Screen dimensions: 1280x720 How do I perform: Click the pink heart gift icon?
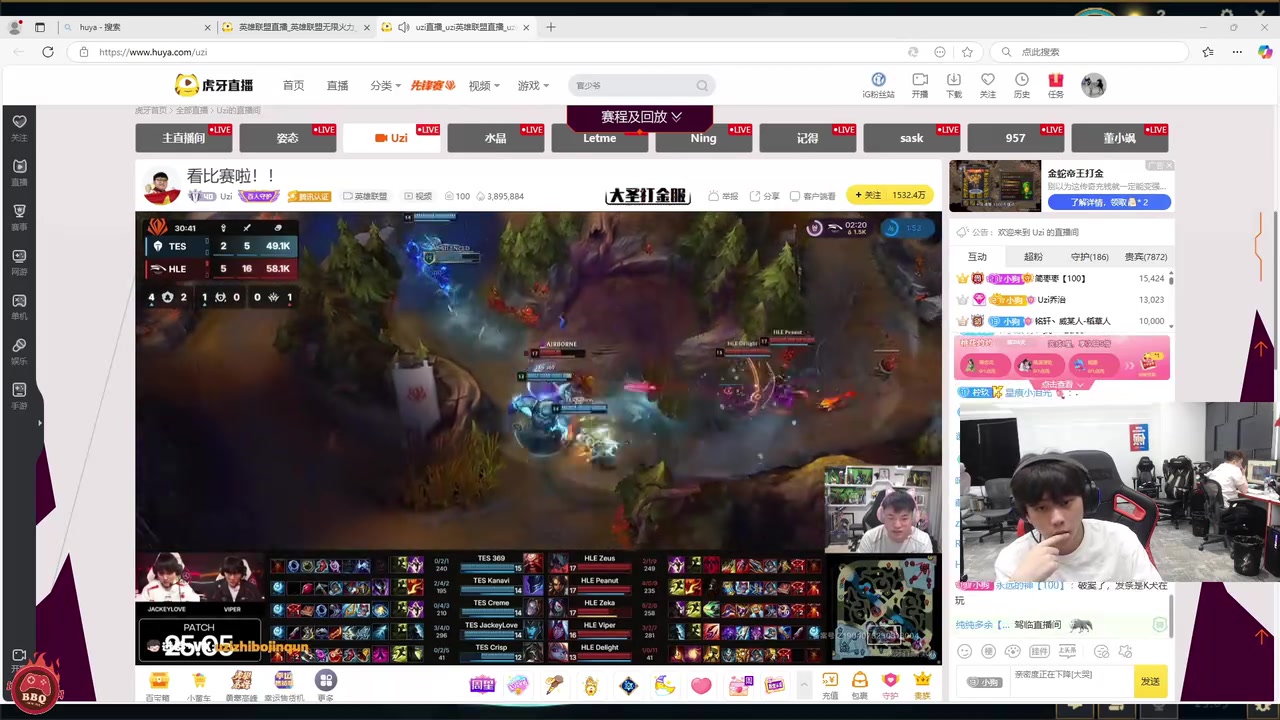click(x=700, y=686)
